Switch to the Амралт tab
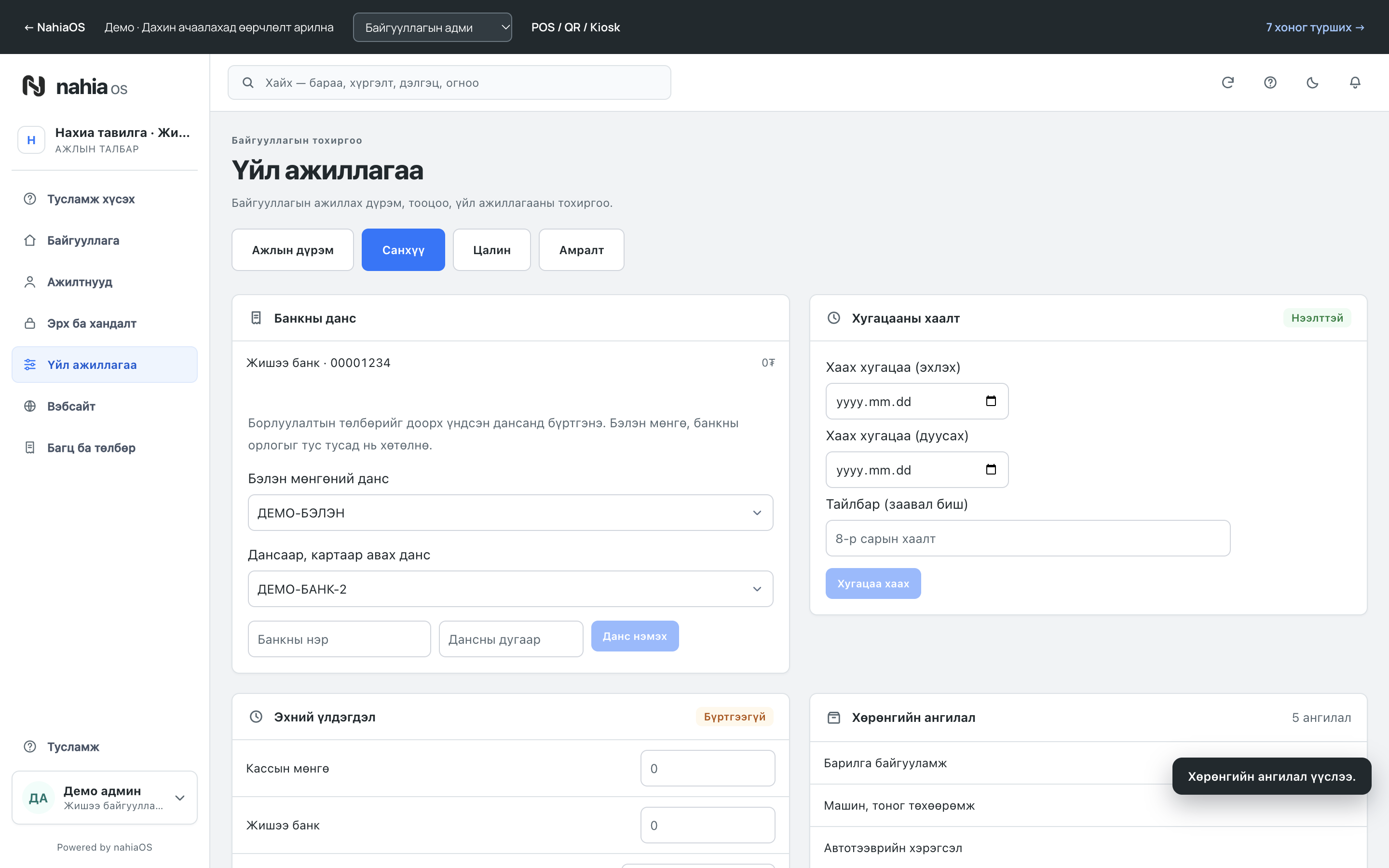1389x868 pixels. [581, 250]
